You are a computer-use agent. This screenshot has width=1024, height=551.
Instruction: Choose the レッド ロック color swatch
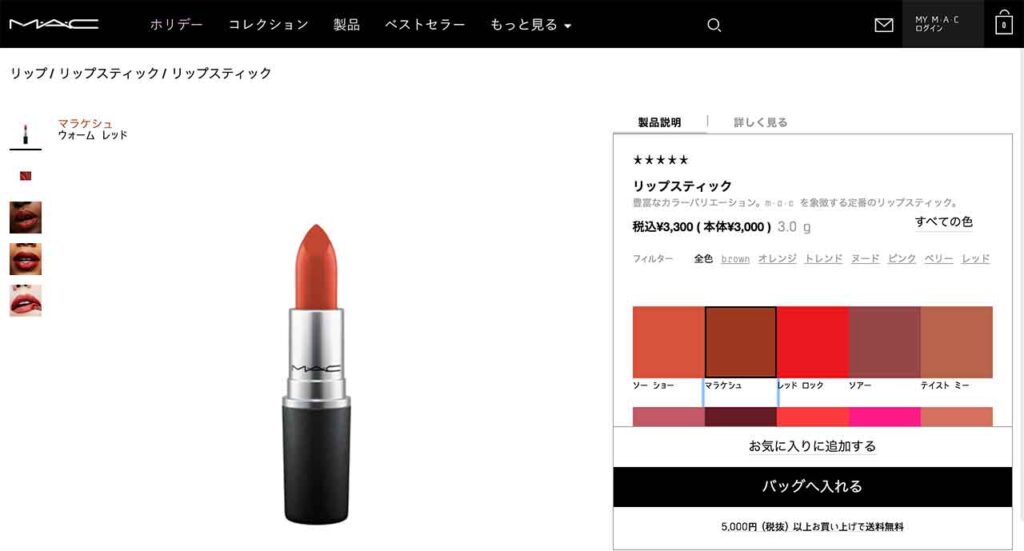(x=812, y=342)
